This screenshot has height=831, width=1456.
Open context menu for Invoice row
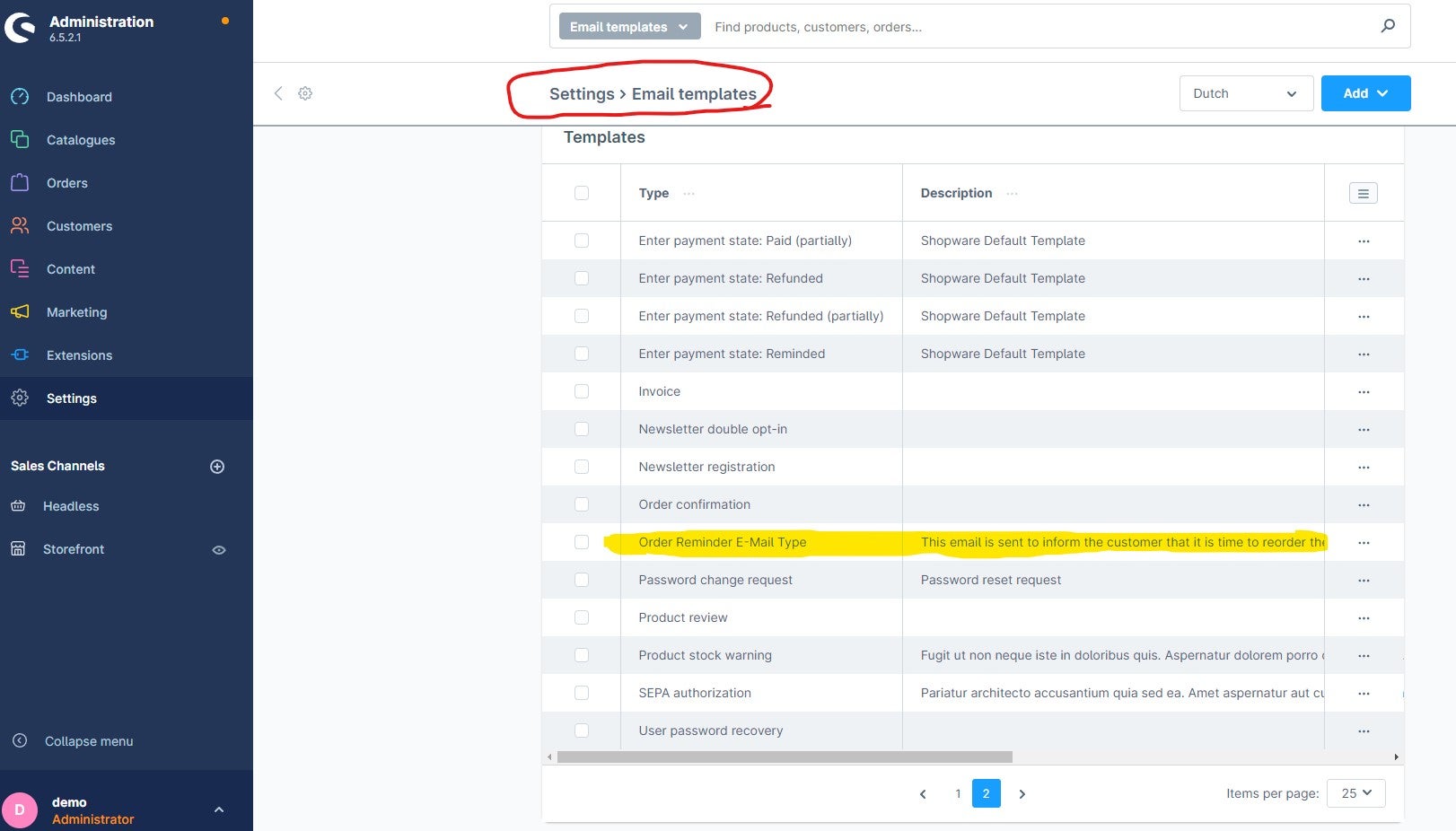1364,392
